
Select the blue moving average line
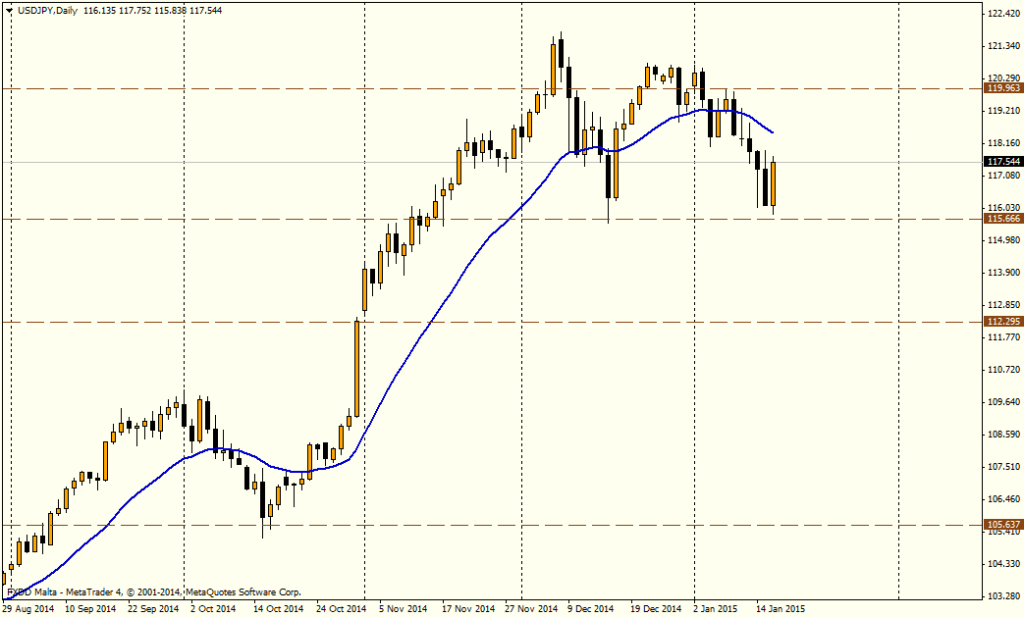(430, 320)
